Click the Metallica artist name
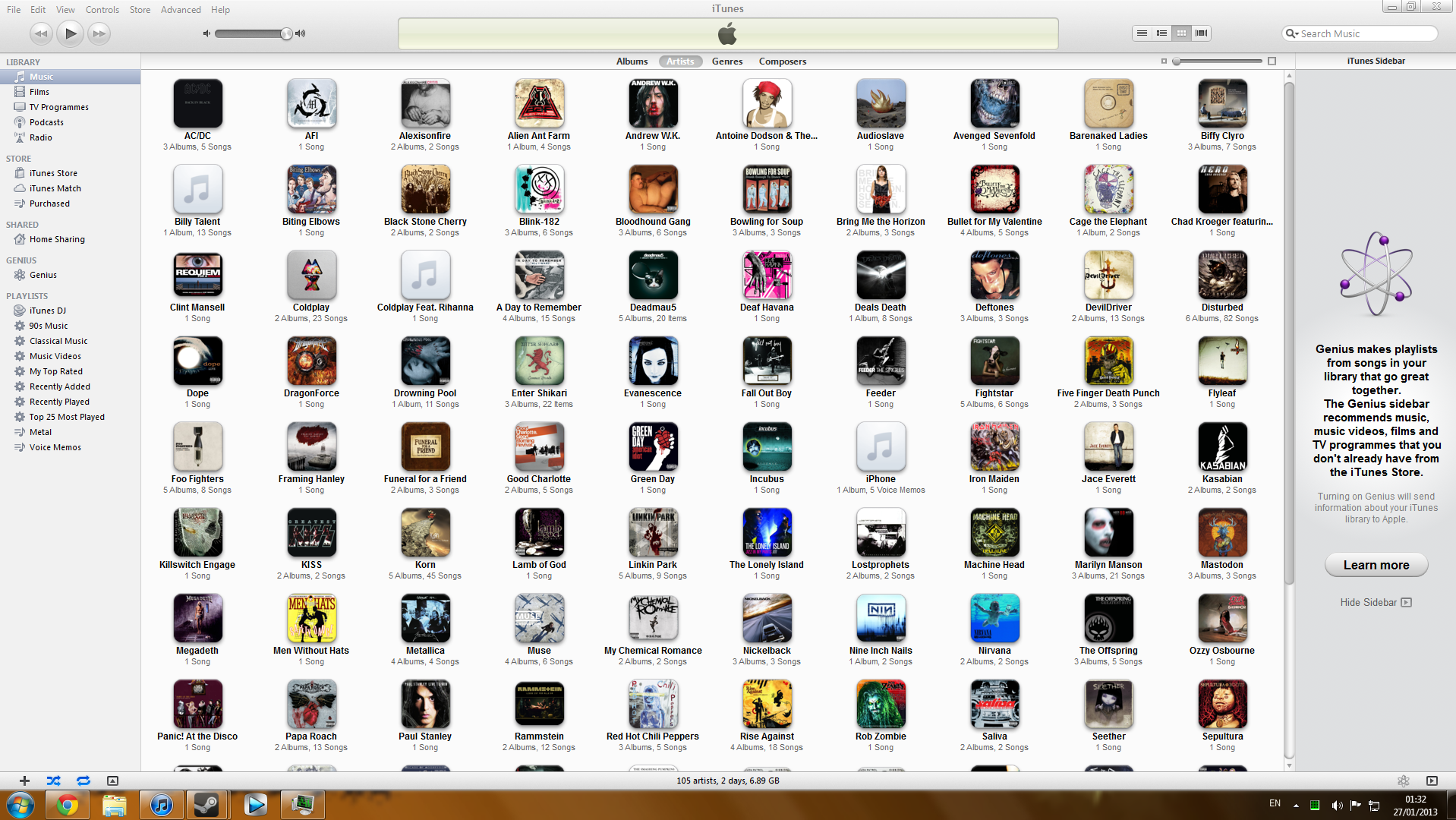The height and width of the screenshot is (820, 1456). pos(425,651)
